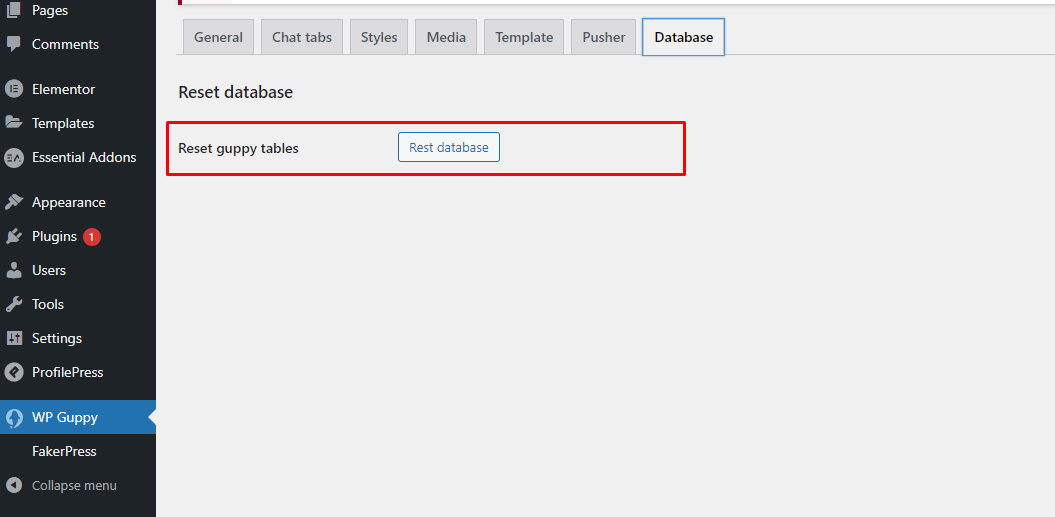Click the Appearance paintbrush icon
The image size is (1055, 517).
pos(14,202)
